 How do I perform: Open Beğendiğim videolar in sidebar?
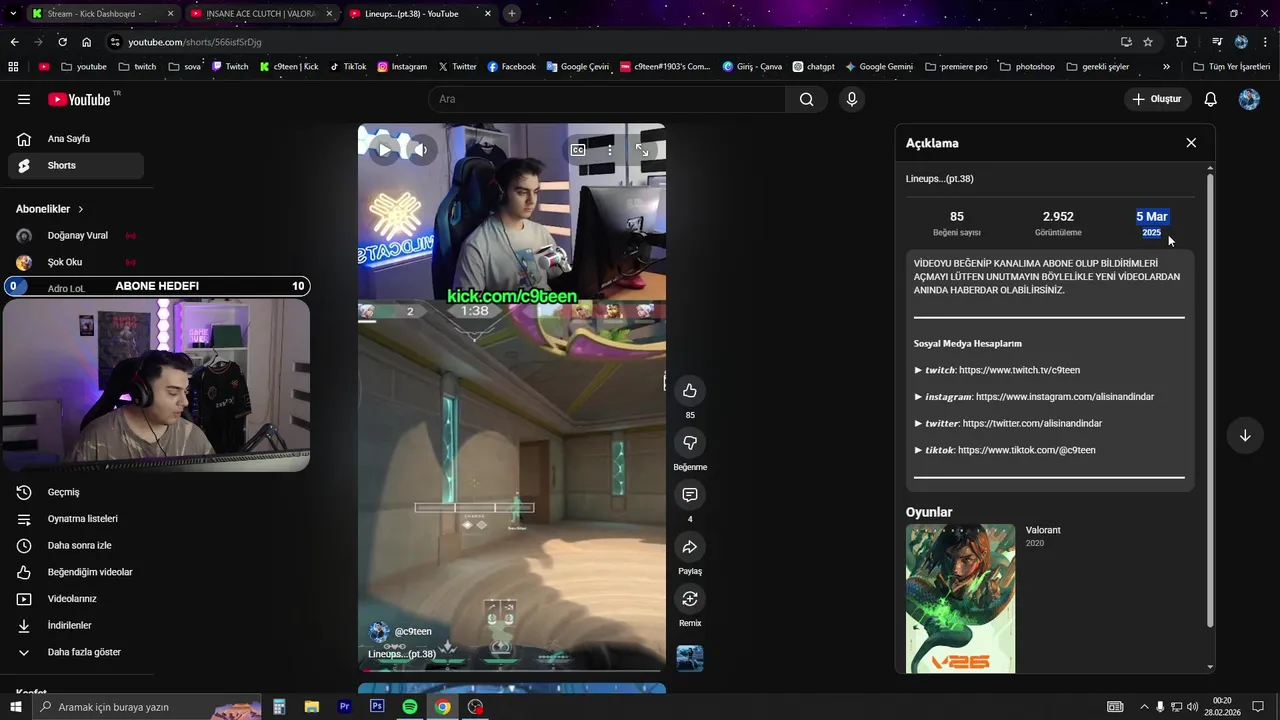[75, 572]
